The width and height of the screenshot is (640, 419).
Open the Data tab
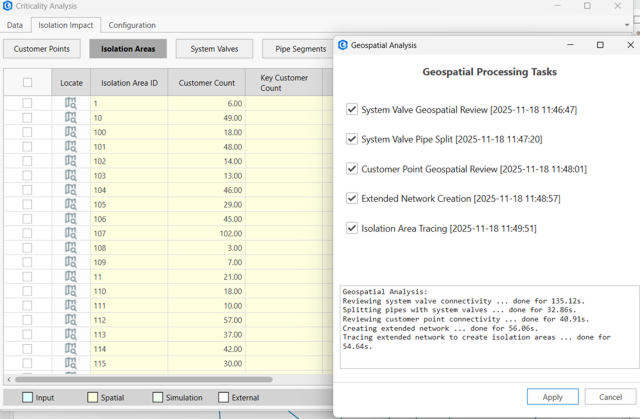[15, 25]
